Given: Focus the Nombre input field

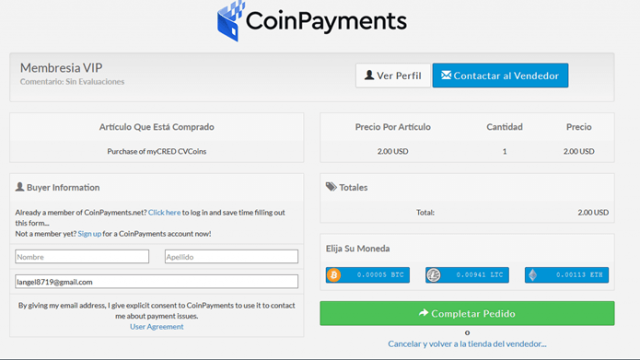Looking at the screenshot, I should pos(82,257).
